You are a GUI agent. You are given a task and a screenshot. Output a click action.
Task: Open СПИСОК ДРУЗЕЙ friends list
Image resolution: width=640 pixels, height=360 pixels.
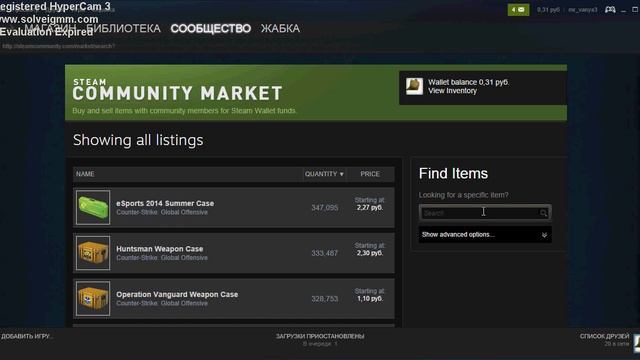pyautogui.click(x=604, y=336)
